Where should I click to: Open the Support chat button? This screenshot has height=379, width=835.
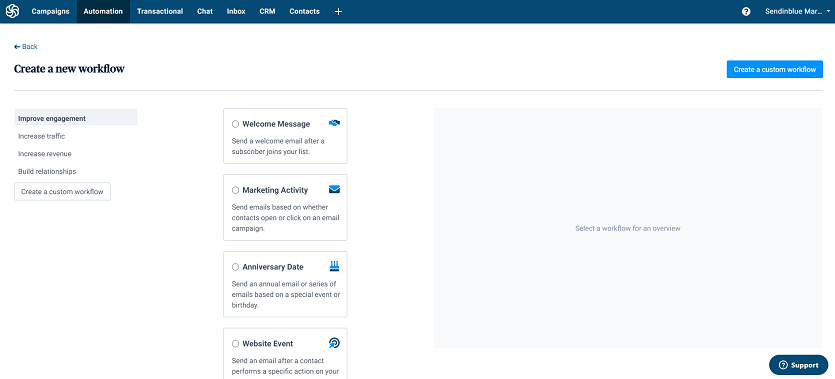[798, 365]
